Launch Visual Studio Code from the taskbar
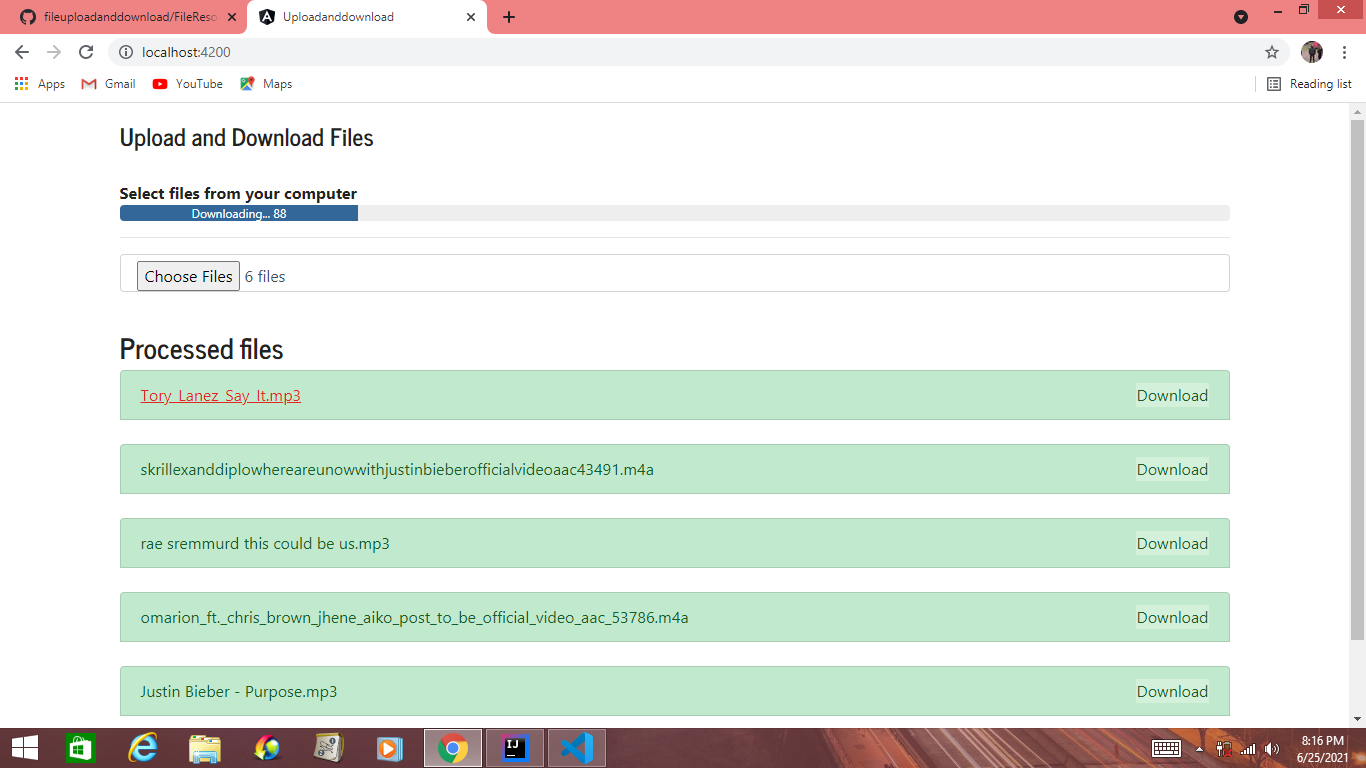The image size is (1366, 768). [576, 747]
